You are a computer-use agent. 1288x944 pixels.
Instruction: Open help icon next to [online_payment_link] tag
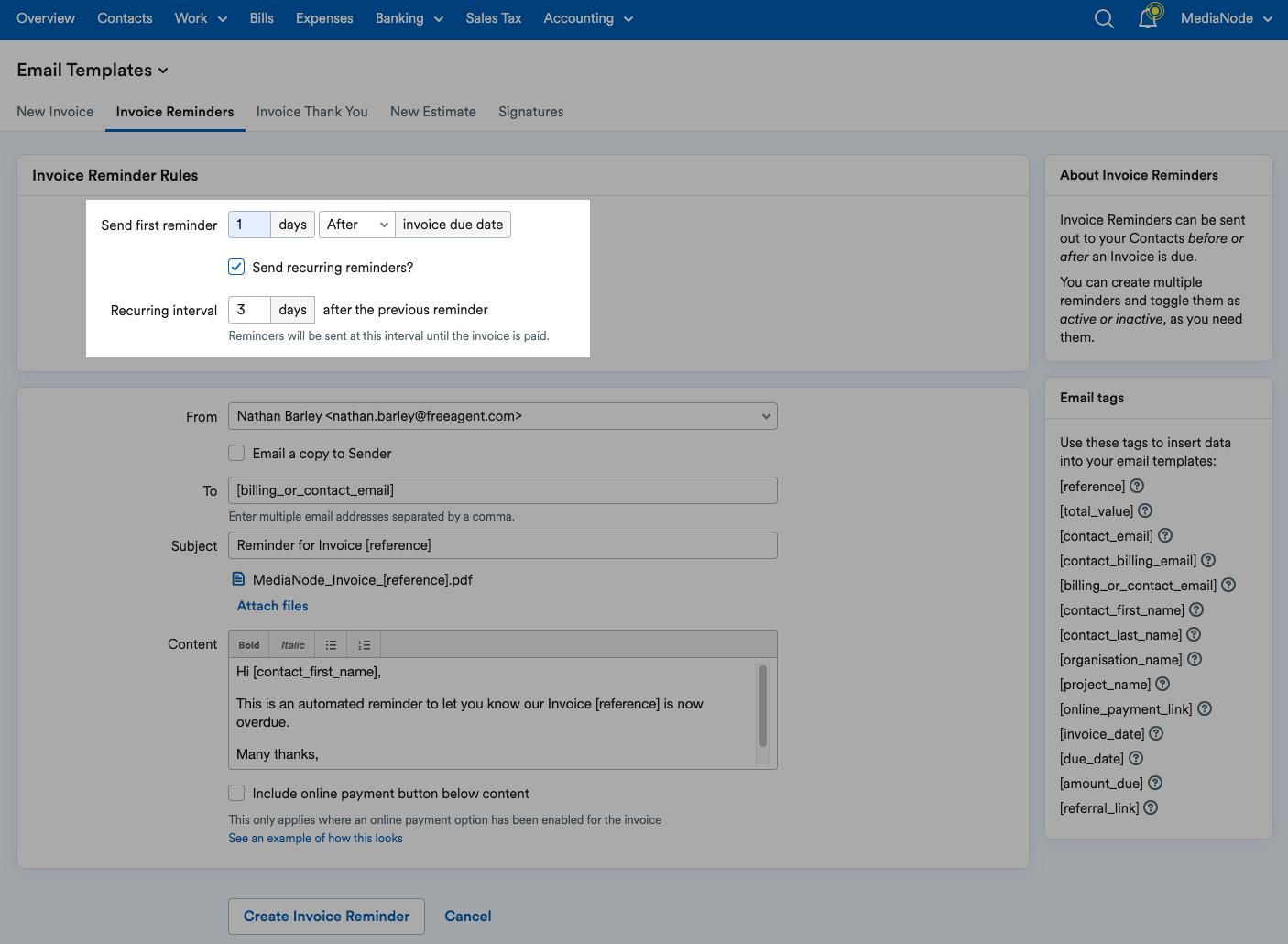tap(1205, 708)
